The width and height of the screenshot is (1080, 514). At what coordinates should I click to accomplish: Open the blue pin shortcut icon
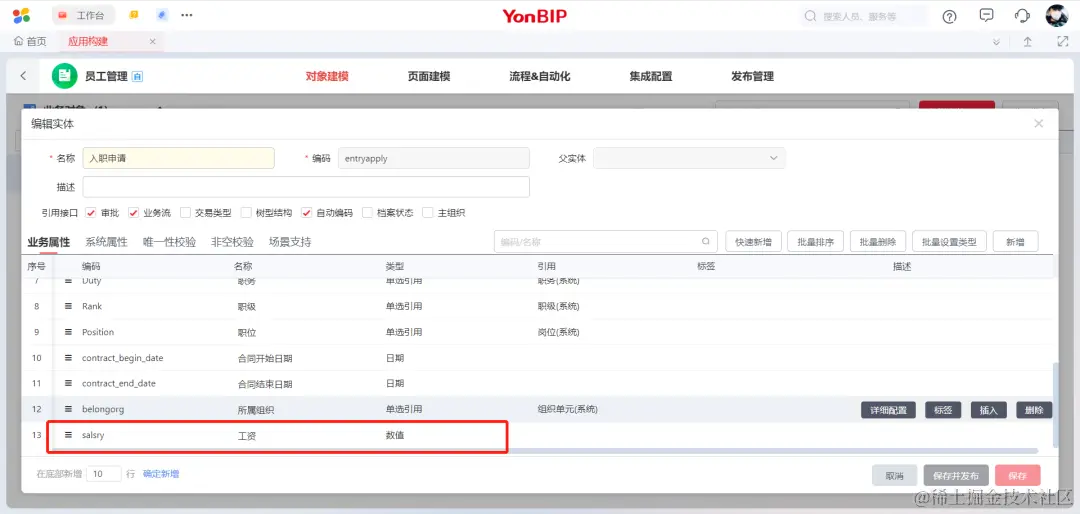coord(162,14)
